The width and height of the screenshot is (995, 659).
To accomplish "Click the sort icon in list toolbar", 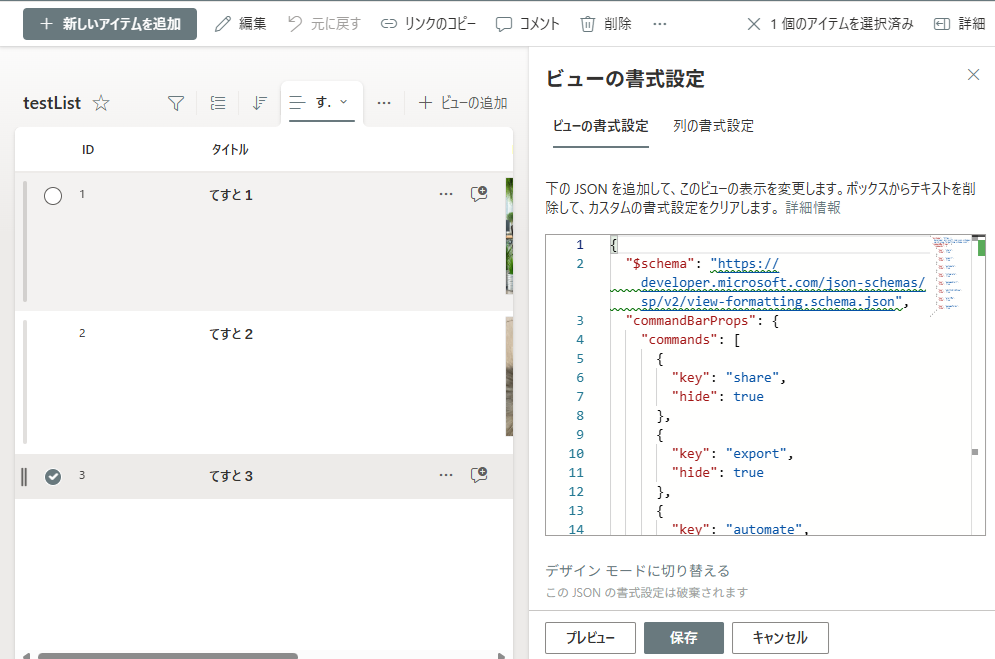I will [260, 103].
